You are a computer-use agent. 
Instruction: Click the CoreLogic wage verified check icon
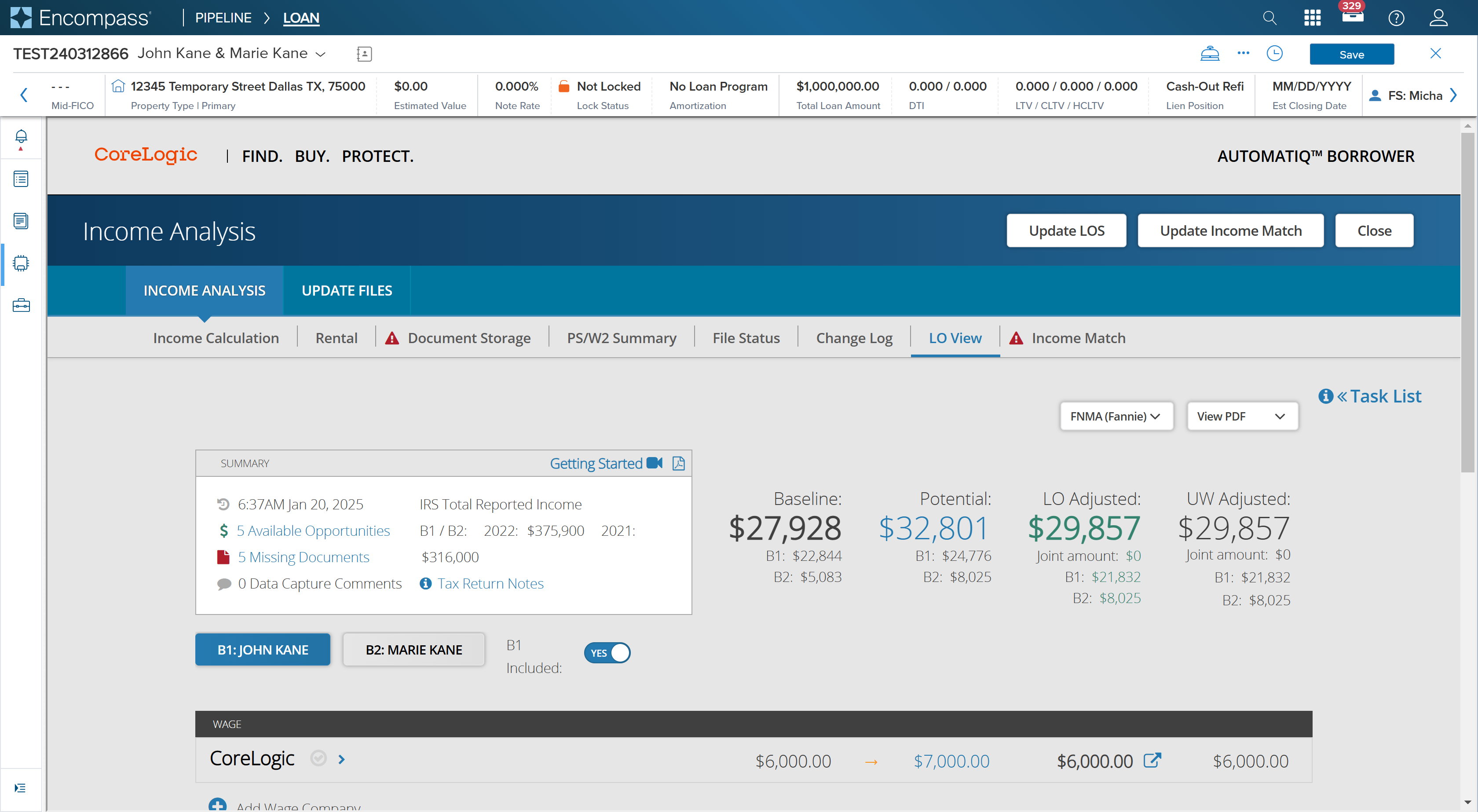click(318, 759)
